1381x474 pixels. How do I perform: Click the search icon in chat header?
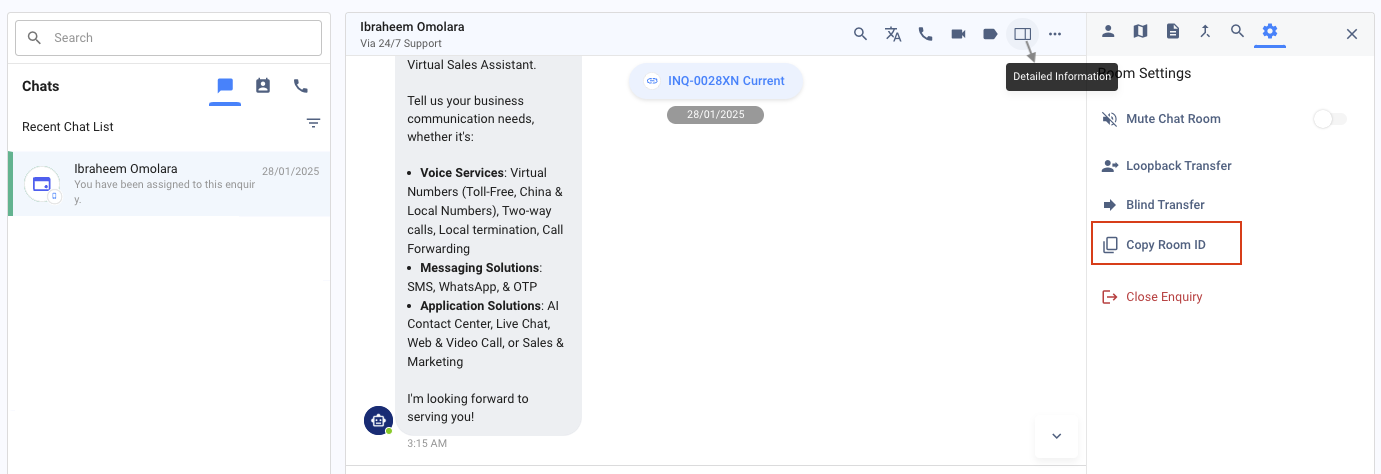(860, 34)
